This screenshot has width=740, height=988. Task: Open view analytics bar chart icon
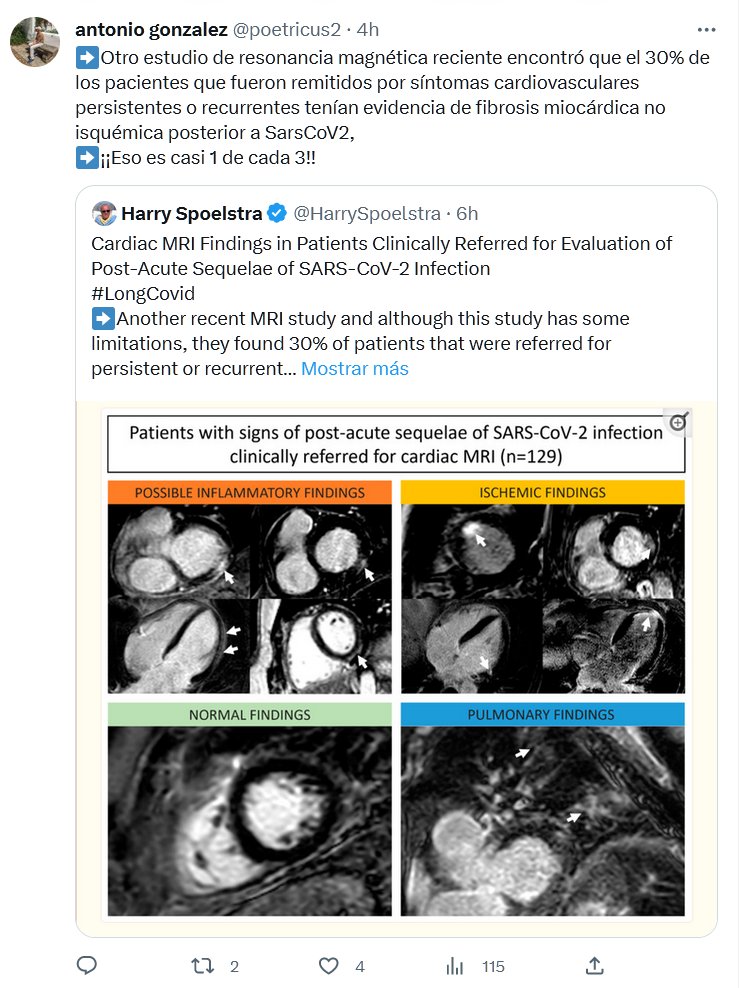pyautogui.click(x=455, y=965)
